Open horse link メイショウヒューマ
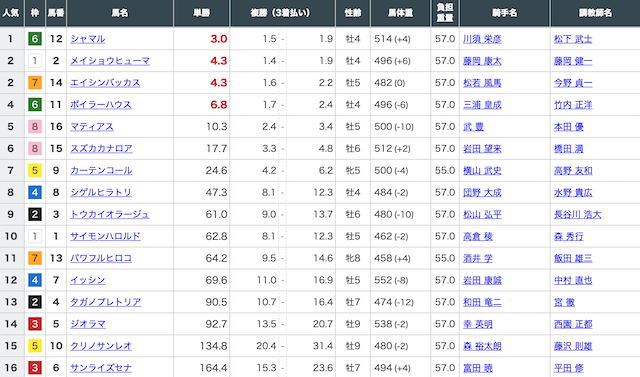 (x=110, y=61)
